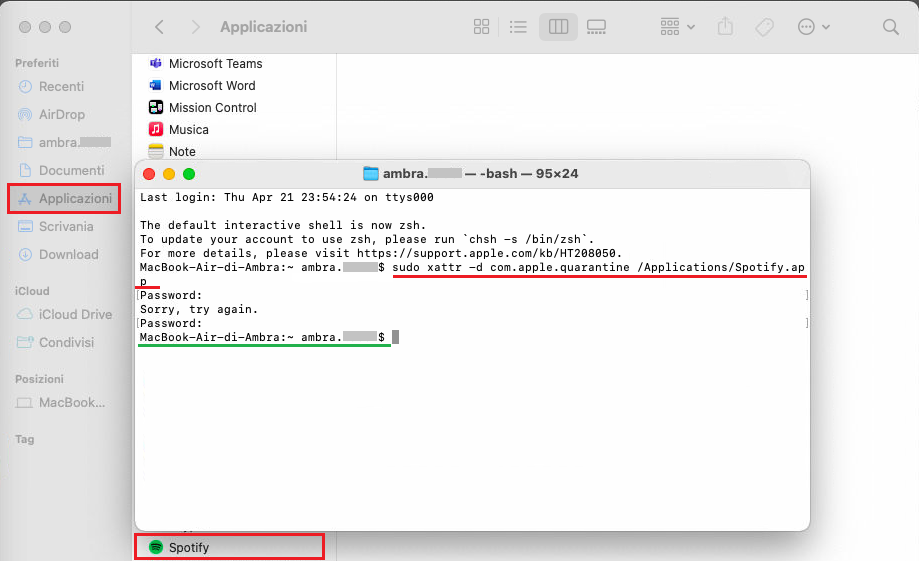This screenshot has height=561, width=919.
Task: Click the Terminal prompt cursor
Action: click(x=396, y=337)
